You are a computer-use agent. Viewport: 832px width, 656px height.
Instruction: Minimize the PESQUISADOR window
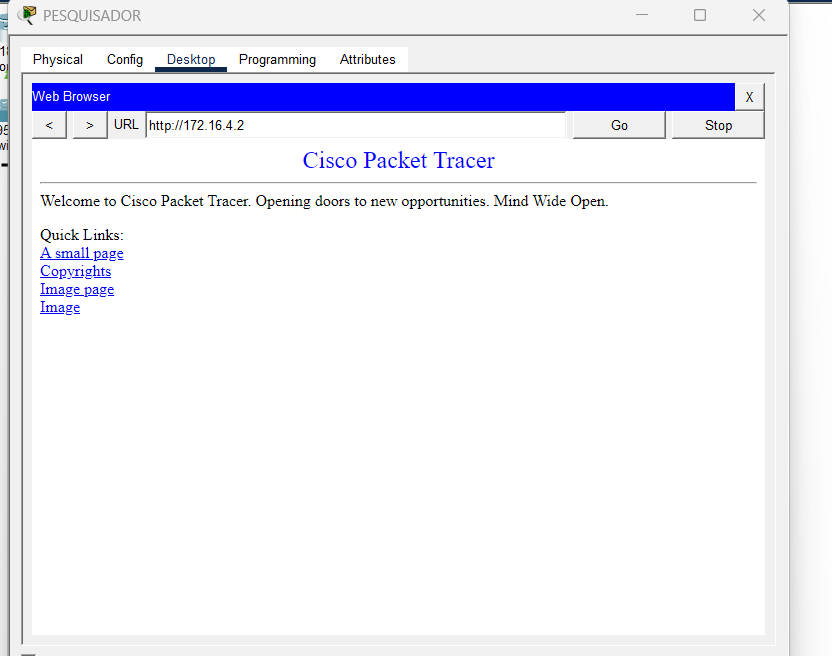pyautogui.click(x=642, y=15)
